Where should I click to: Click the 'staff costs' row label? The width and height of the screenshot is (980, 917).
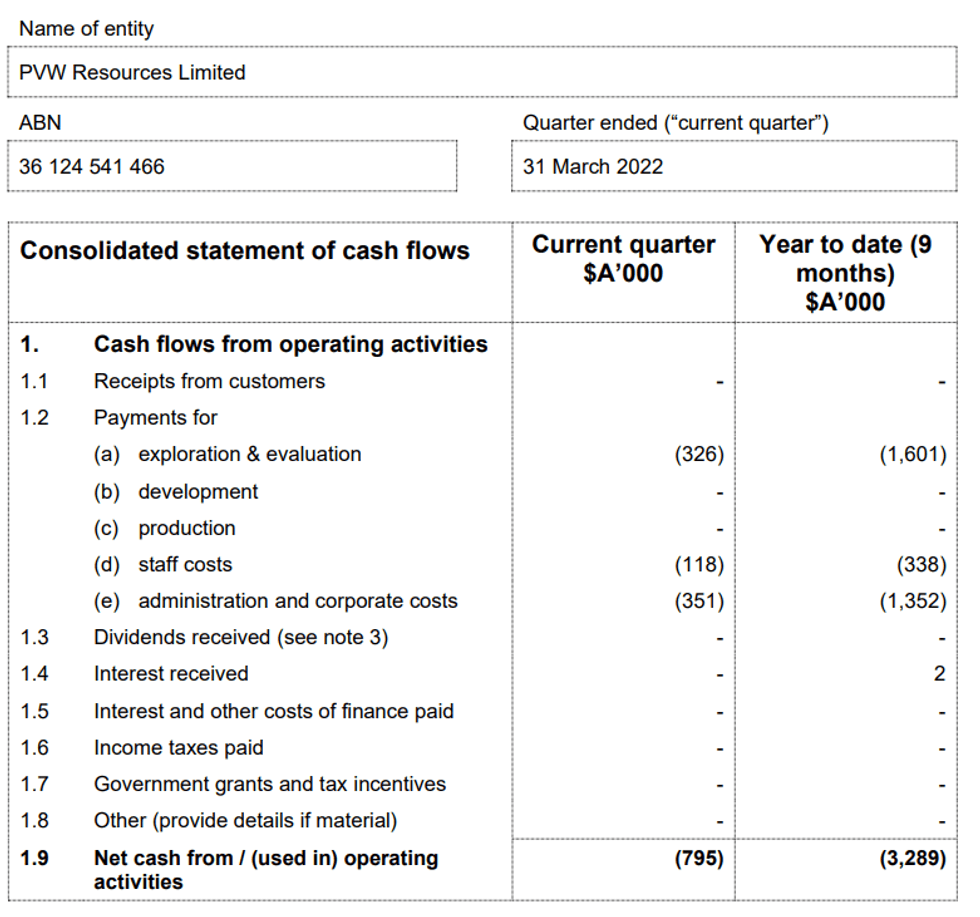click(x=185, y=564)
